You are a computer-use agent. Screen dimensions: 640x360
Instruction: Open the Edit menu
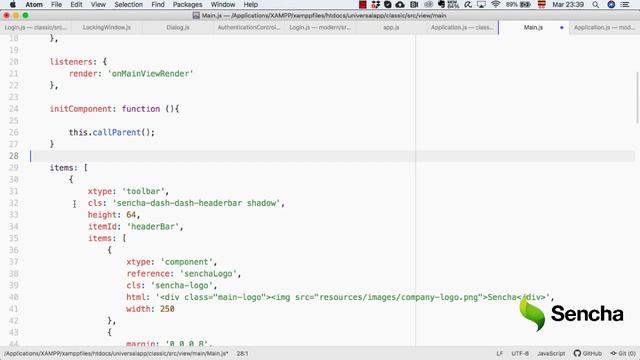[76, 4]
